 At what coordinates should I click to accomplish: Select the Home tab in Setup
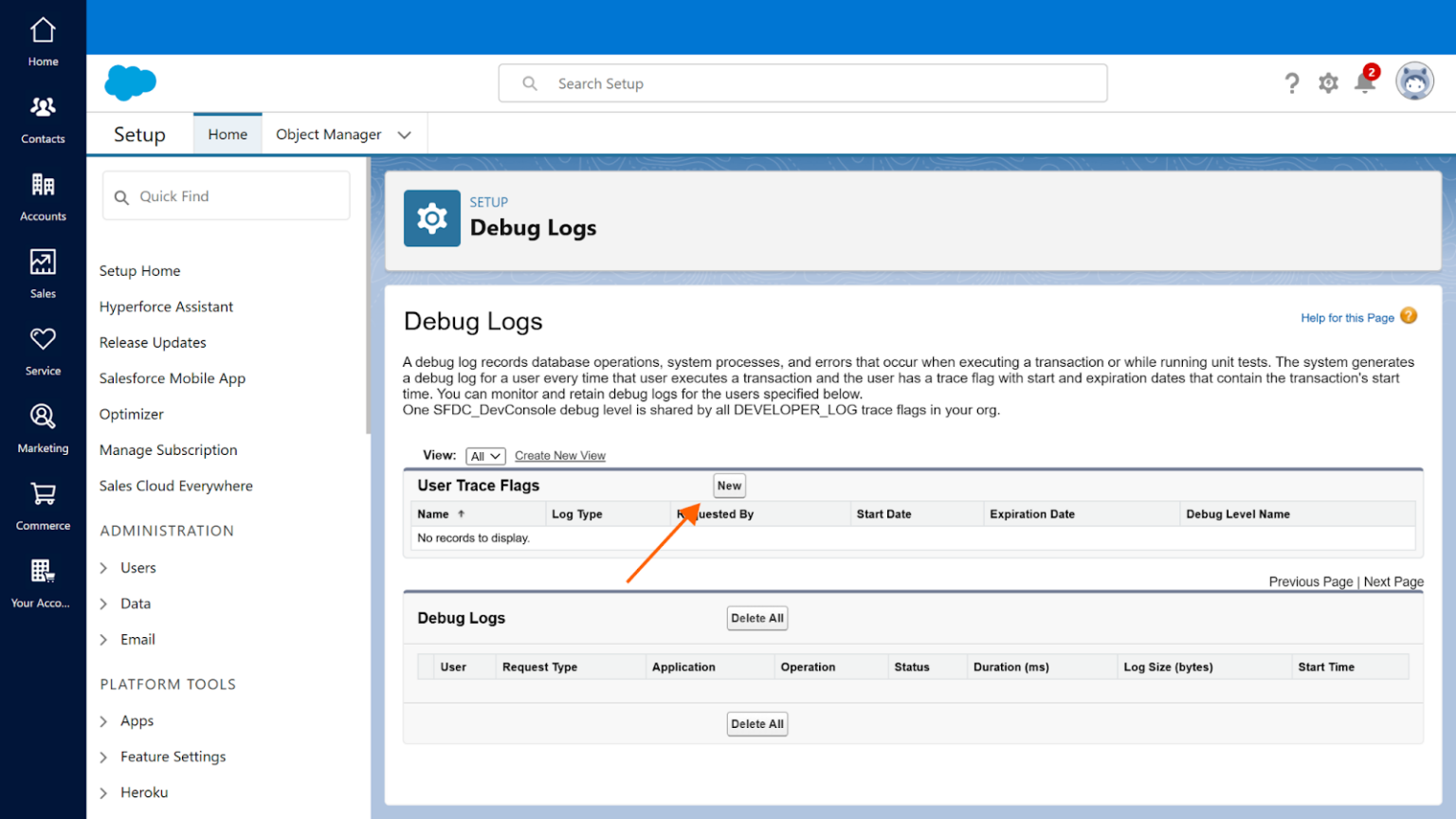click(x=227, y=135)
